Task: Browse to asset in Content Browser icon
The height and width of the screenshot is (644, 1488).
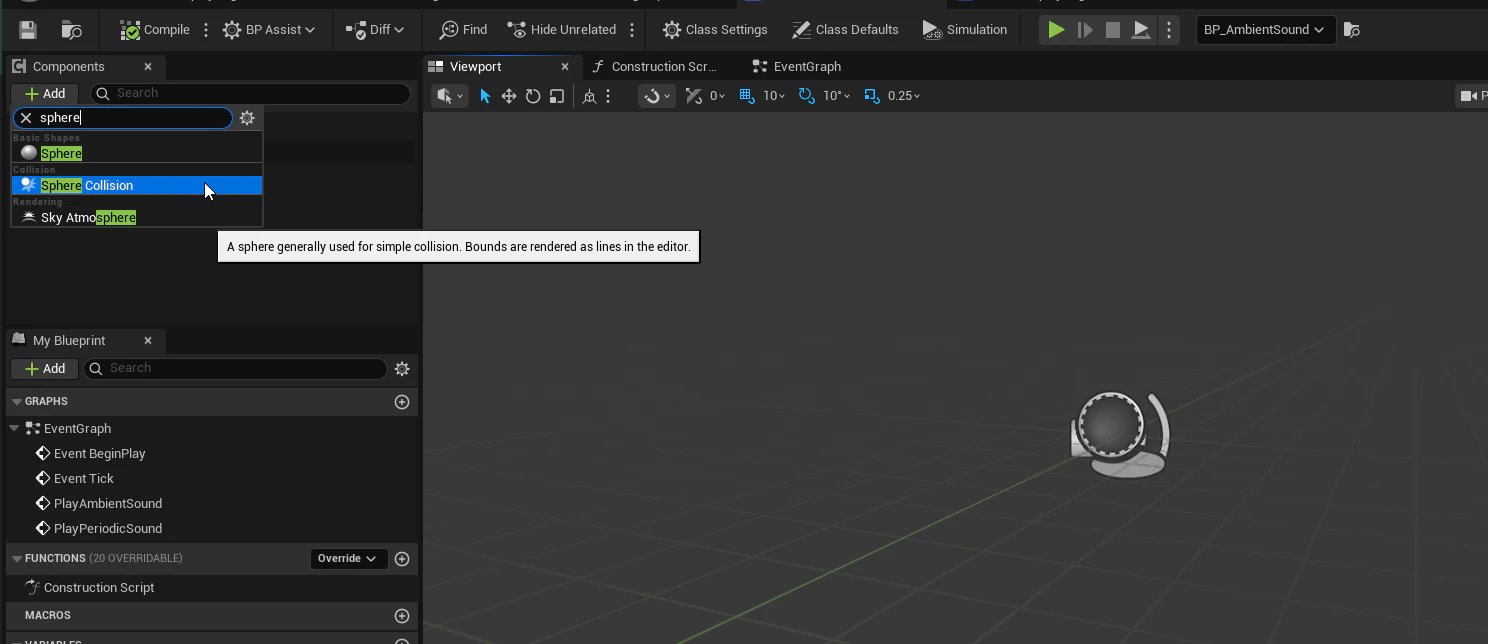Action: [71, 30]
